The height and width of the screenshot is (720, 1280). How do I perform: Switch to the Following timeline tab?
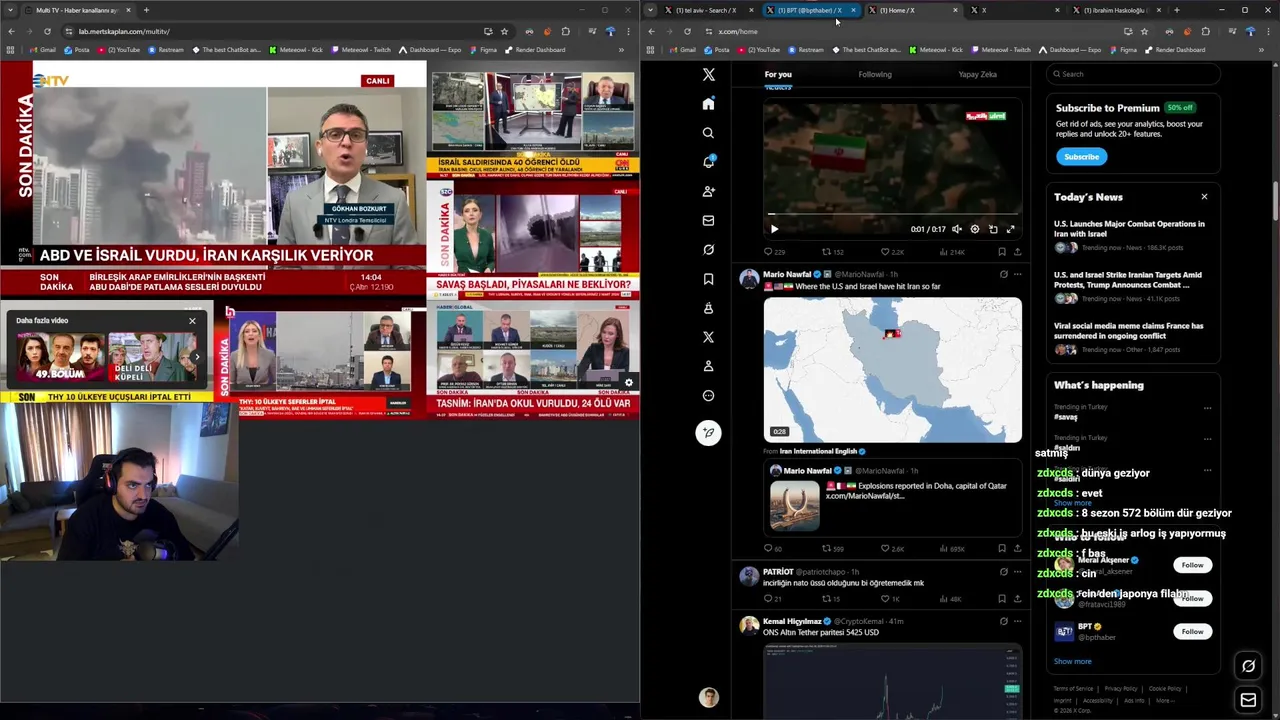[x=875, y=74]
